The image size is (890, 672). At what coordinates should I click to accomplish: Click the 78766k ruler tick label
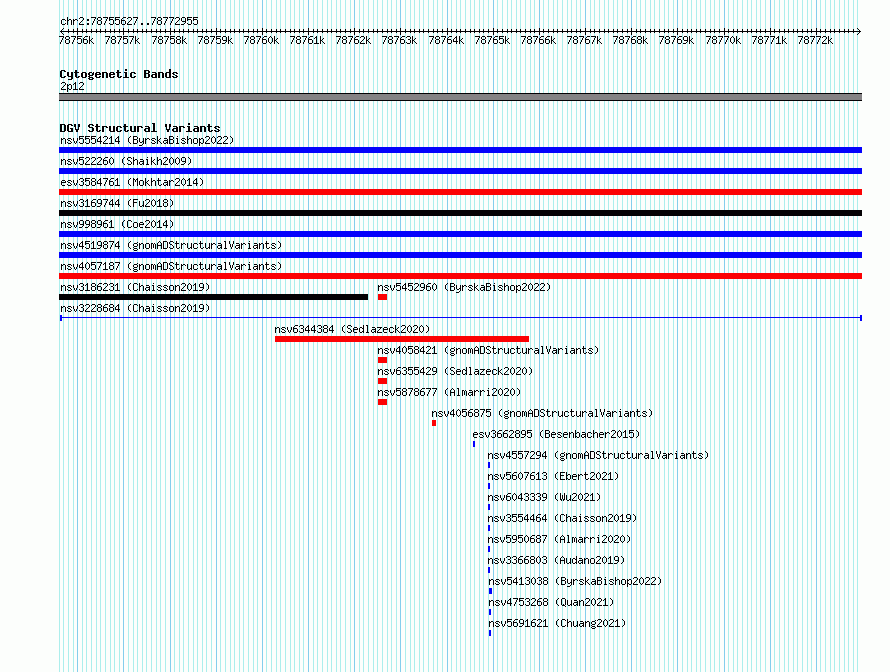coord(538,40)
